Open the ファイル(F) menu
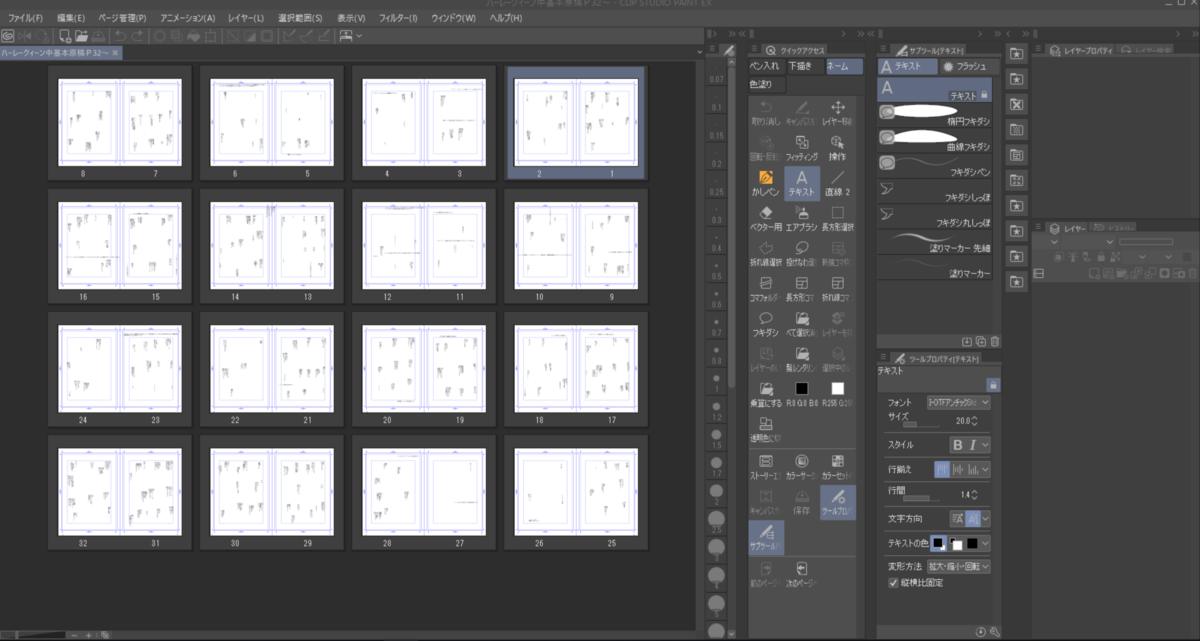1200x641 pixels. coord(25,19)
